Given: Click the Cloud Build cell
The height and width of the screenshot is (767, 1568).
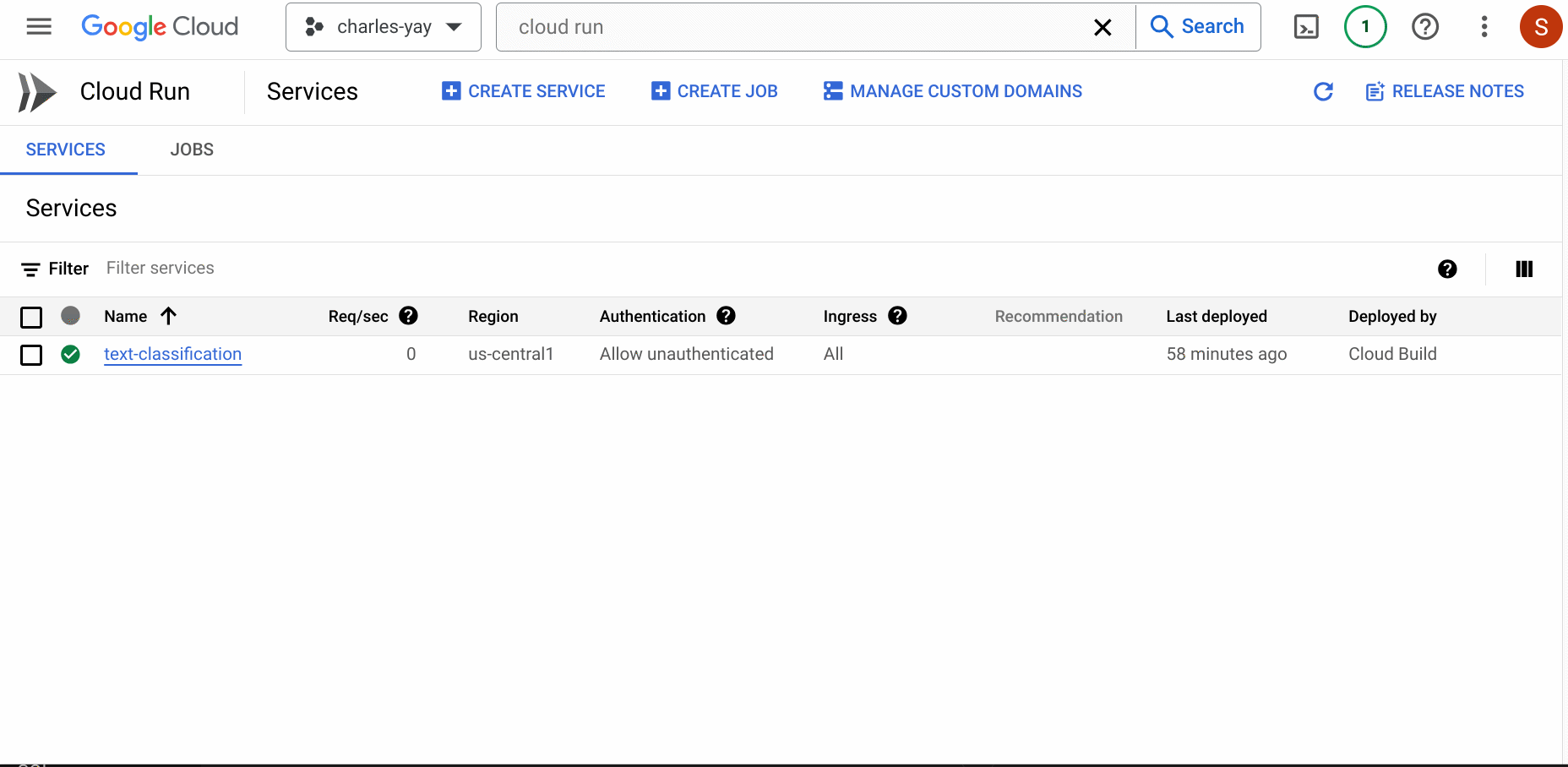Looking at the screenshot, I should click(x=1392, y=354).
